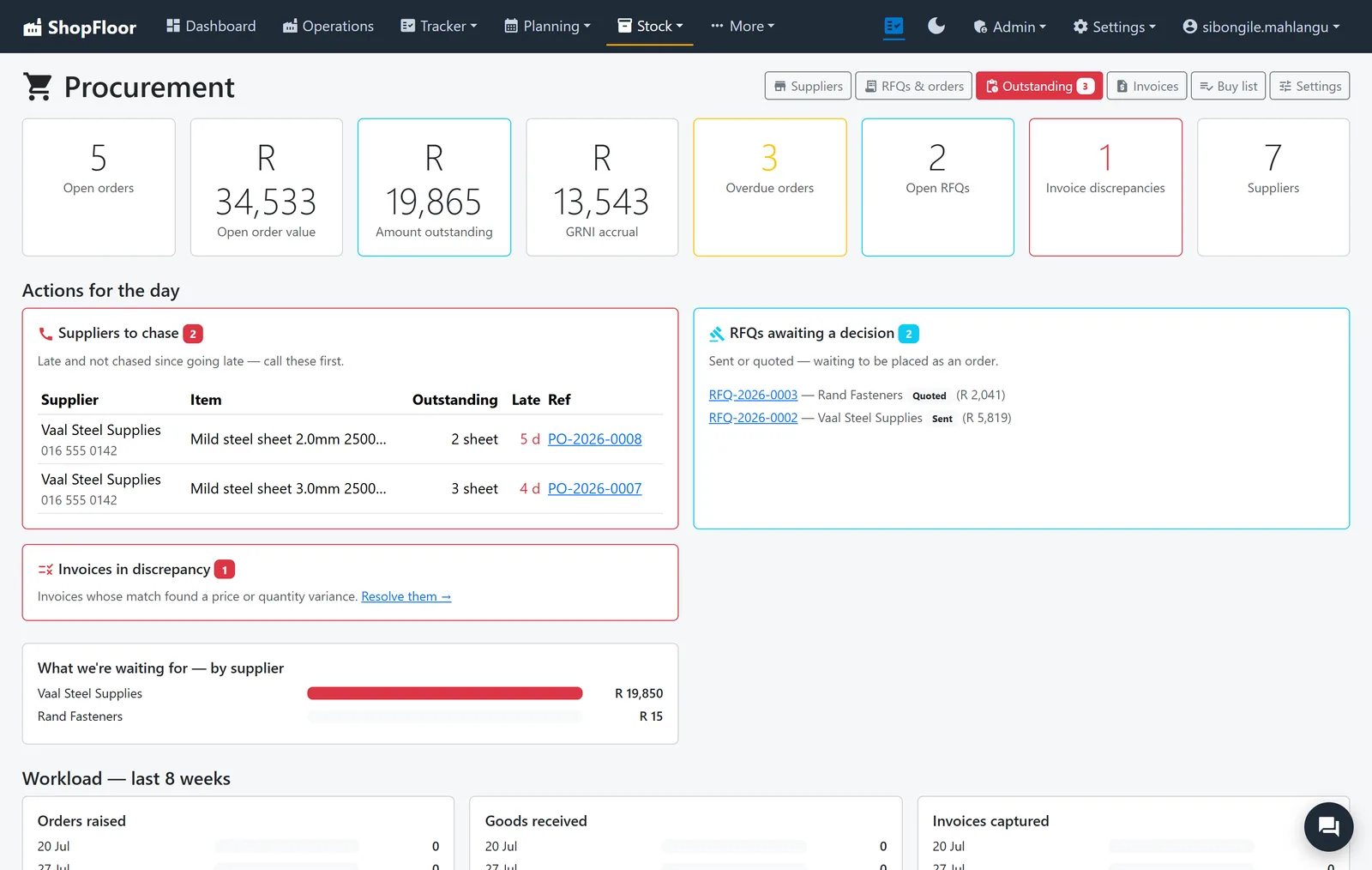1372x870 pixels.
Task: Click the 'Outstanding' column header
Action: [454, 400]
